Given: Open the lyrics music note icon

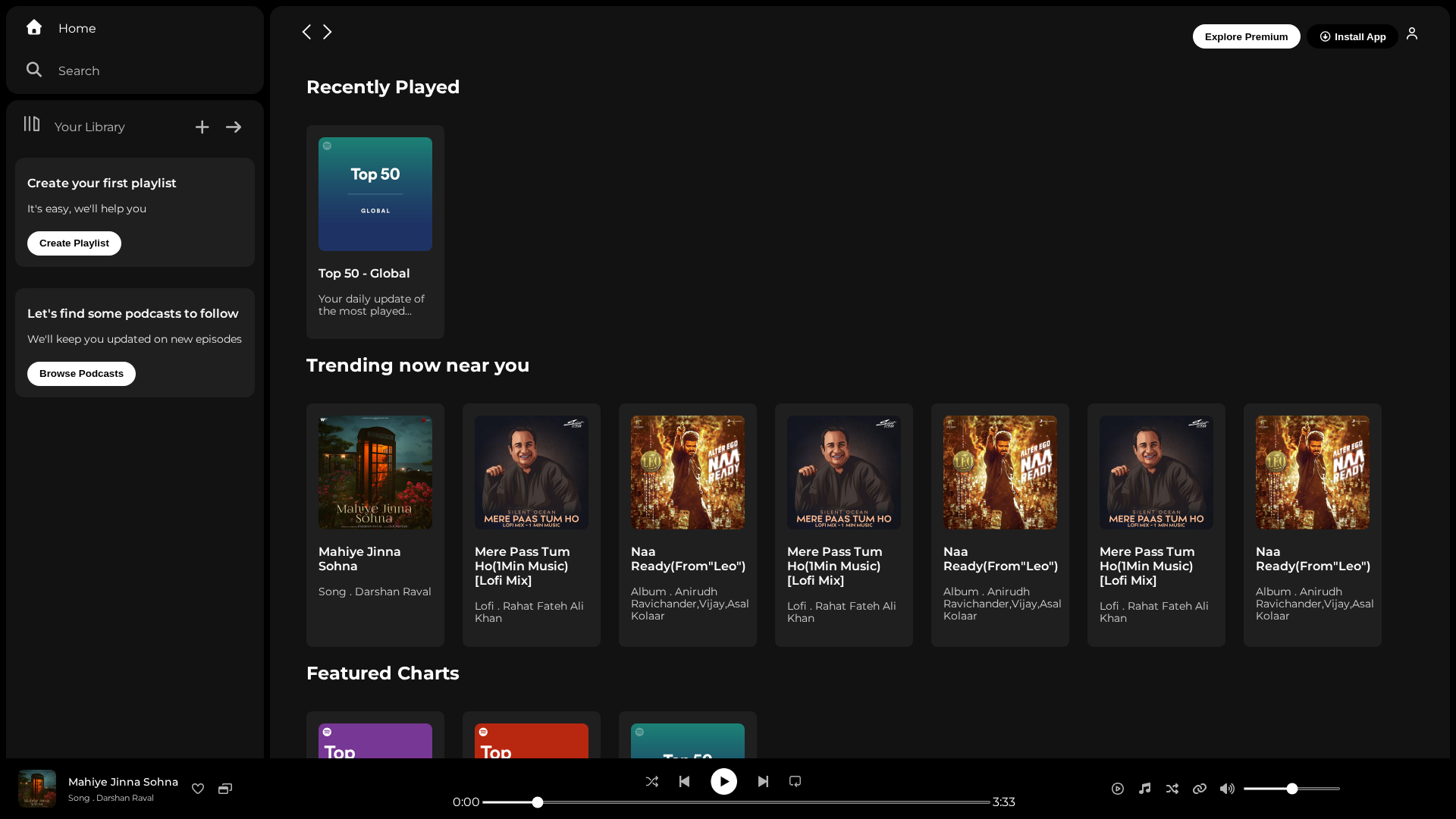Looking at the screenshot, I should pos(1145,789).
